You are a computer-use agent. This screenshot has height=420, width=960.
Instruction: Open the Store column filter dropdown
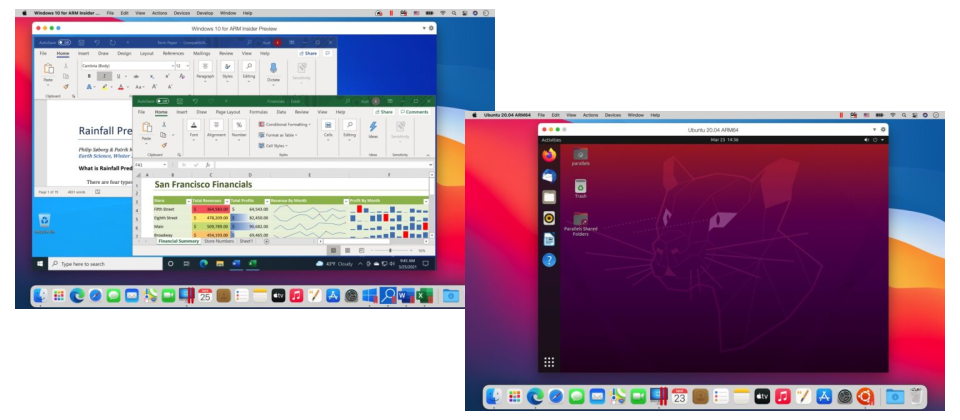pos(189,201)
